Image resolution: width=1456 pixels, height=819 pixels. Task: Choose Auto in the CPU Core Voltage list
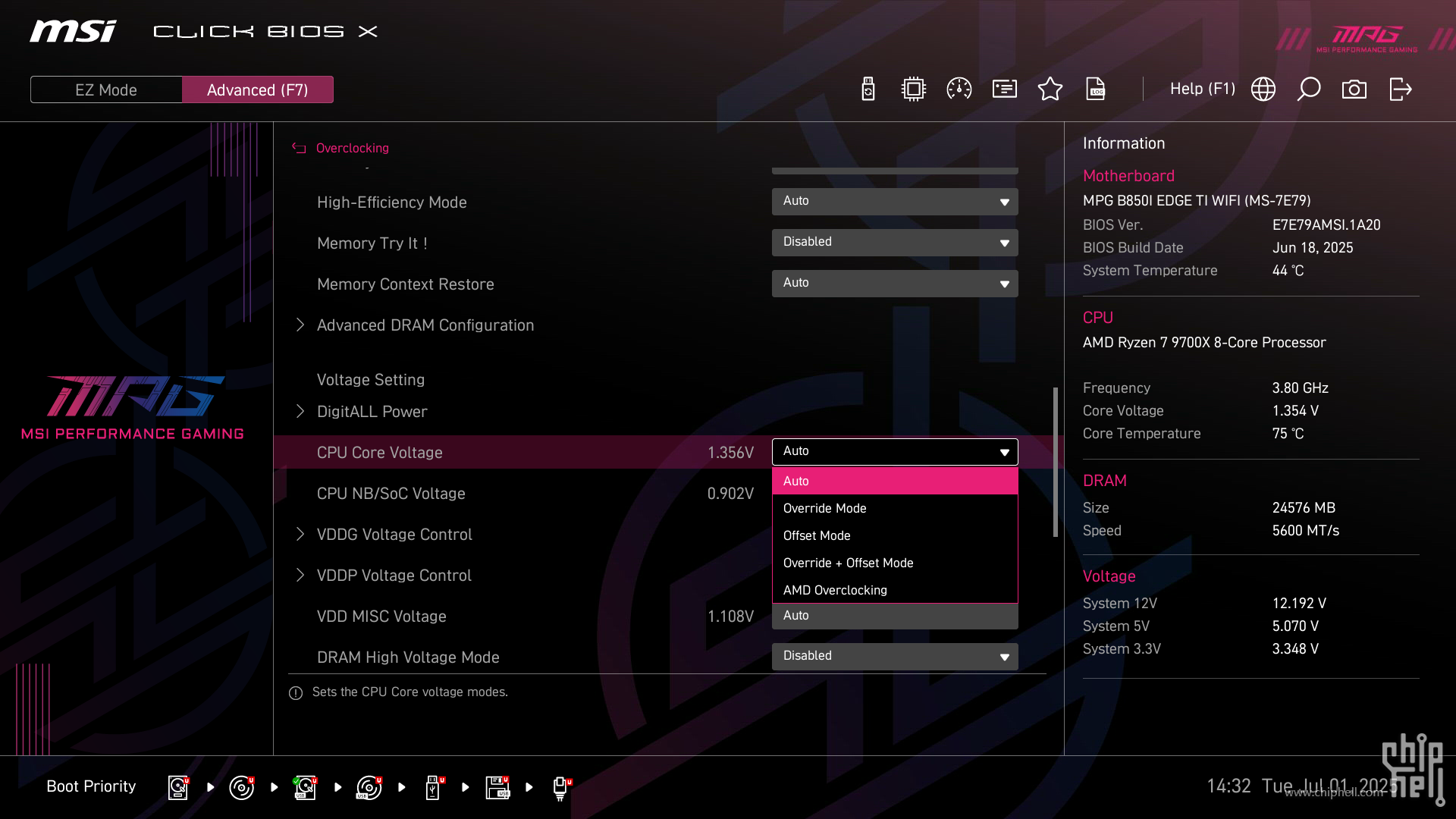895,481
